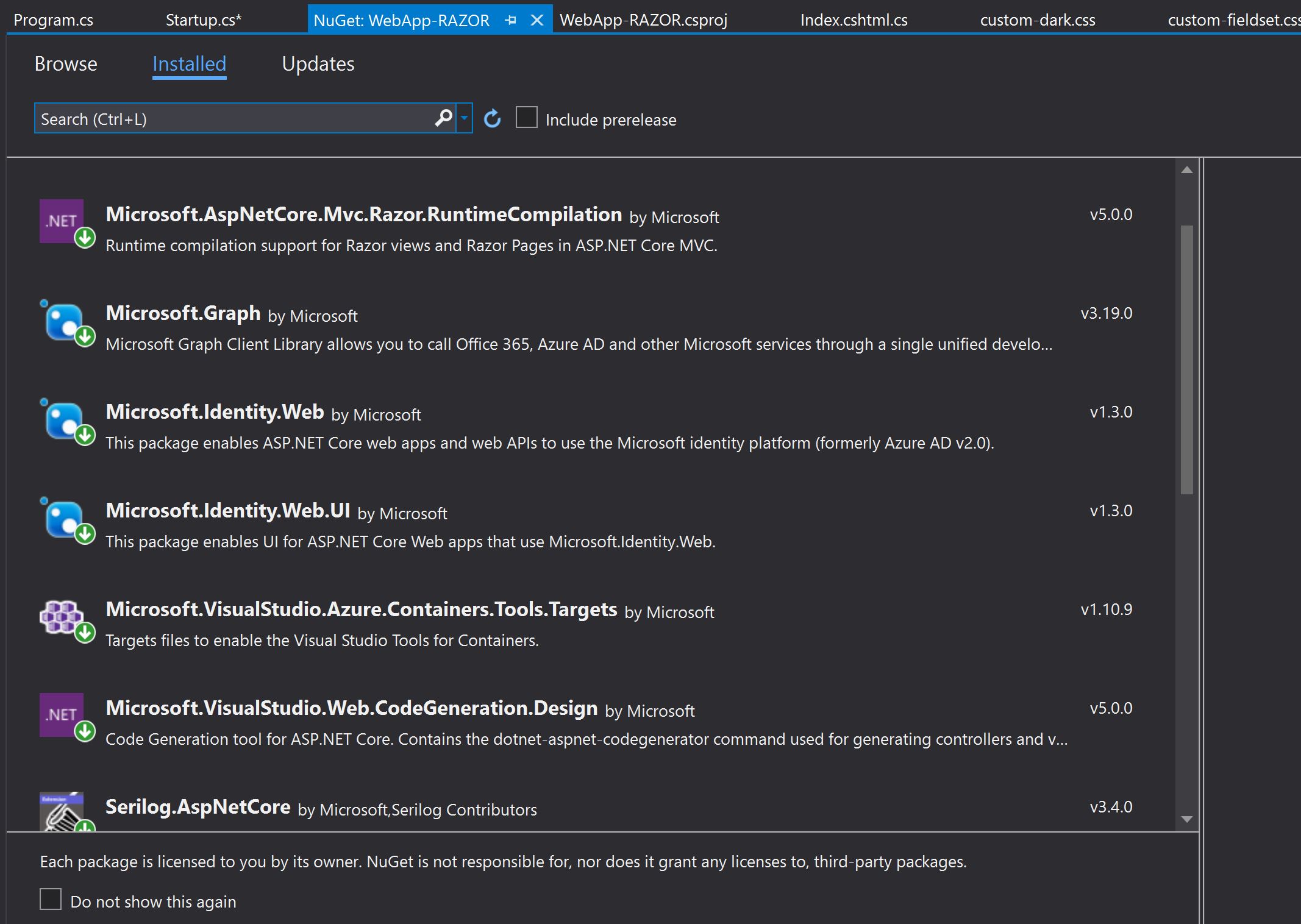Open the Startup.cs* document tab
The image size is (1301, 924).
pos(204,20)
